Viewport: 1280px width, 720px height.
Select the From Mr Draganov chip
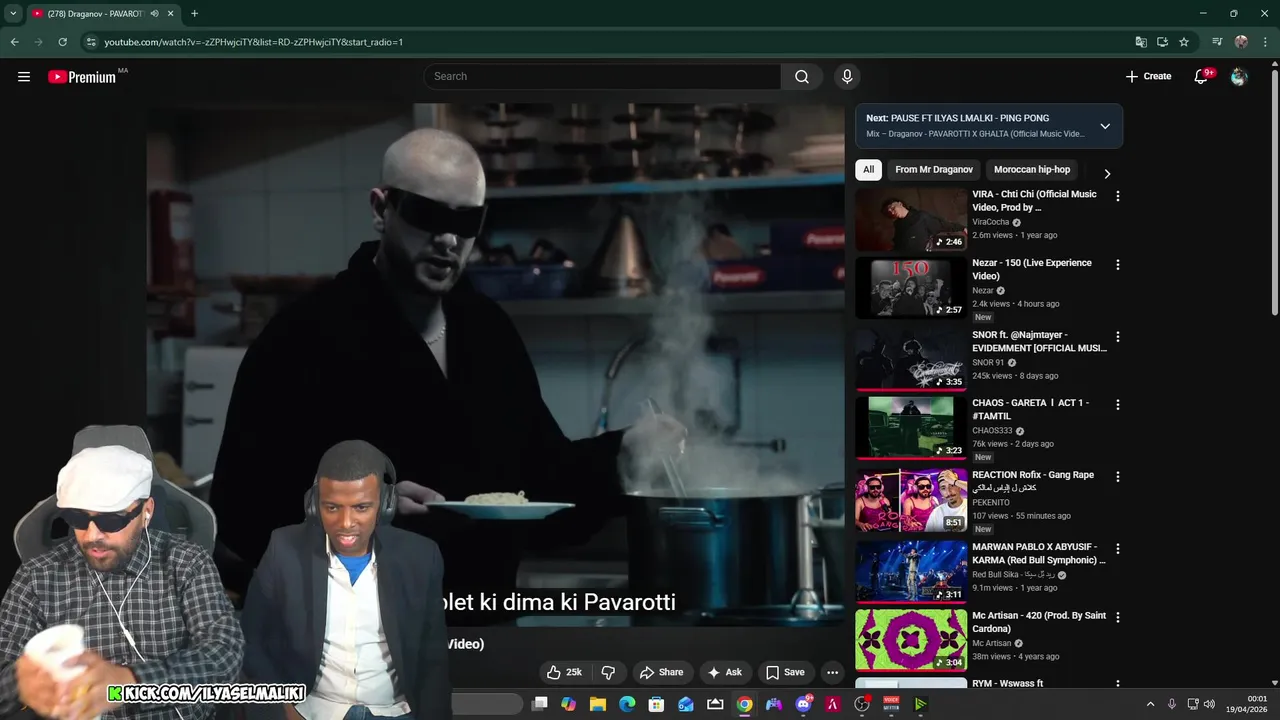pyautogui.click(x=934, y=170)
